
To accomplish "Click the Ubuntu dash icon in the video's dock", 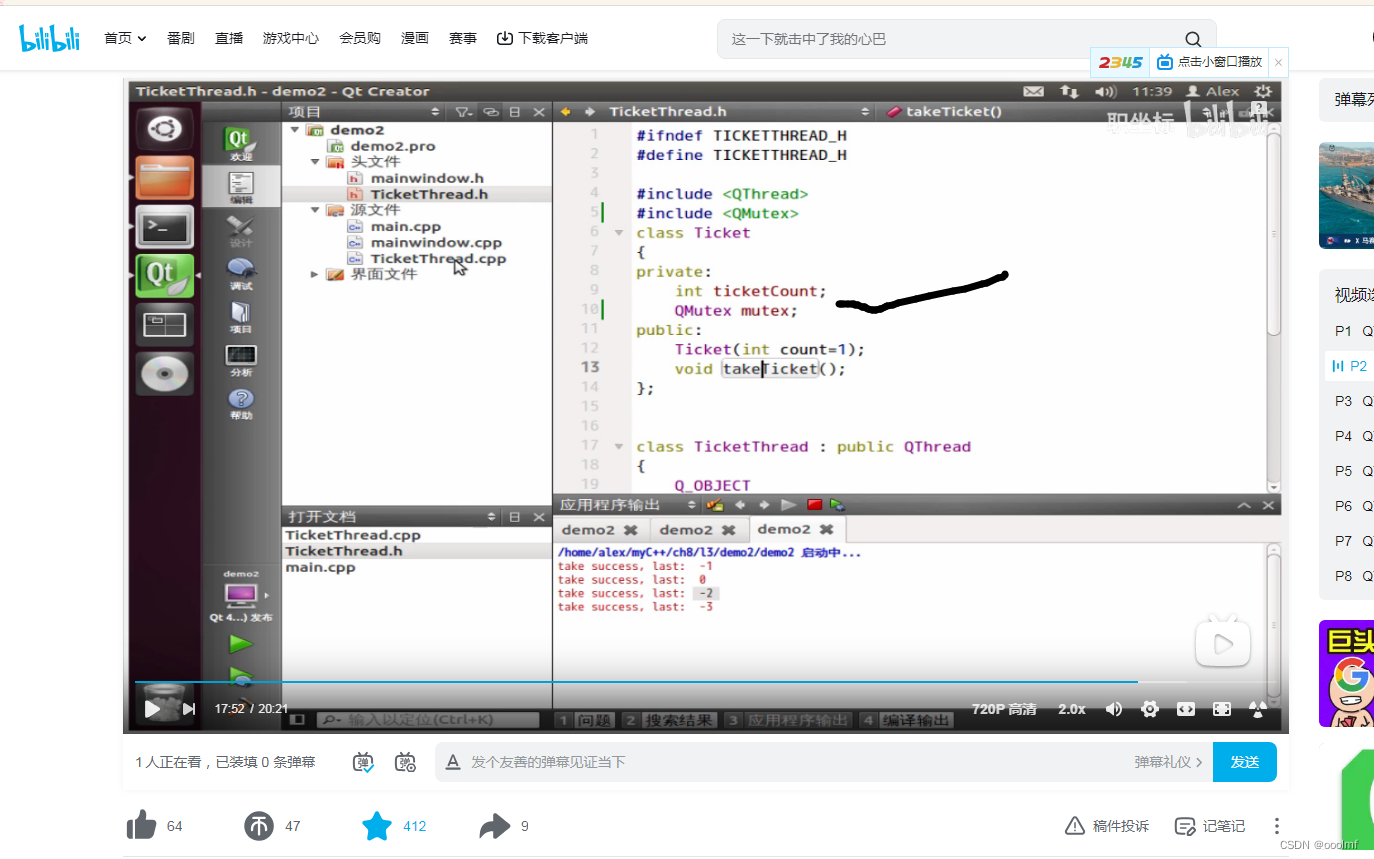I will (164, 128).
